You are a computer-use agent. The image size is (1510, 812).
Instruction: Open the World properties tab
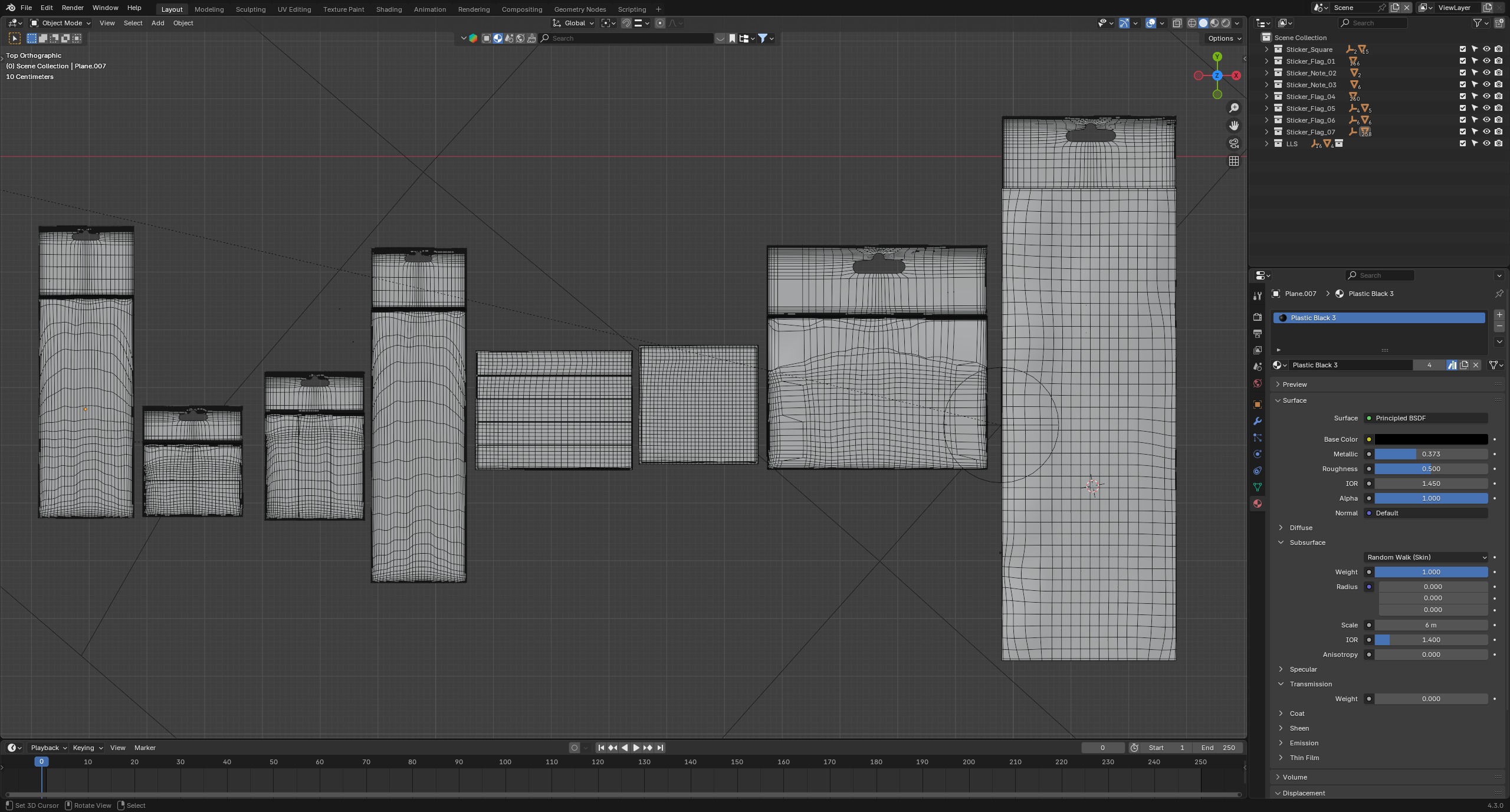tap(1257, 383)
